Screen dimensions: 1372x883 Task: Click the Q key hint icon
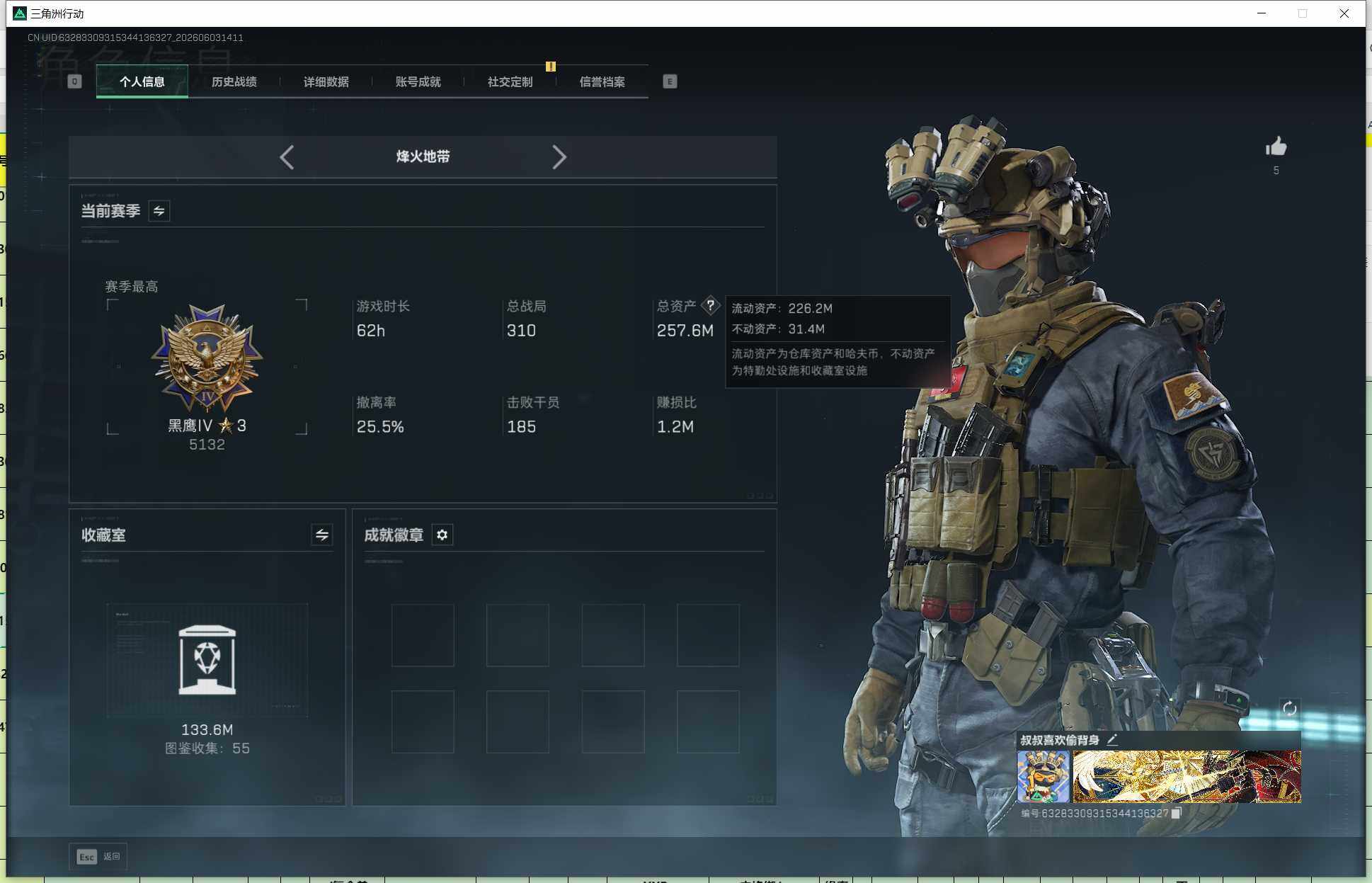pos(74,81)
